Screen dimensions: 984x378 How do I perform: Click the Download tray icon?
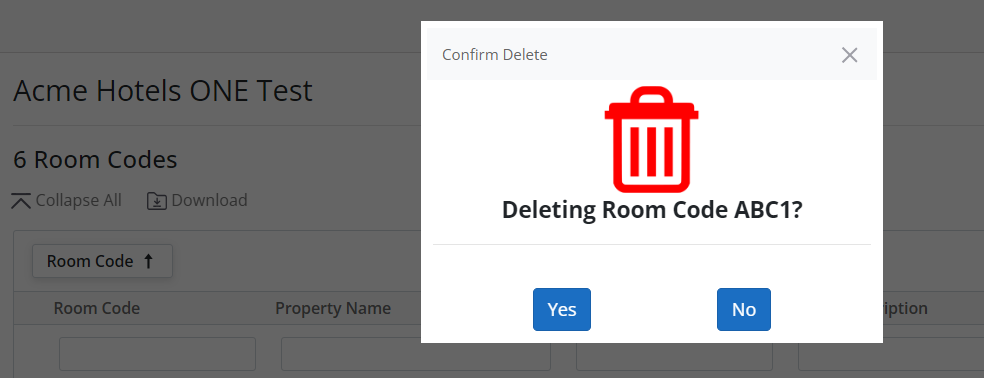(x=157, y=201)
